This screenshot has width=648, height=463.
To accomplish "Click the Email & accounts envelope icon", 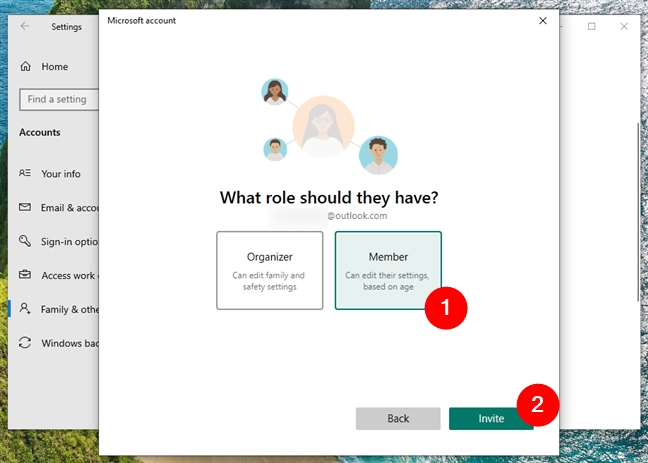I will pyautogui.click(x=25, y=207).
